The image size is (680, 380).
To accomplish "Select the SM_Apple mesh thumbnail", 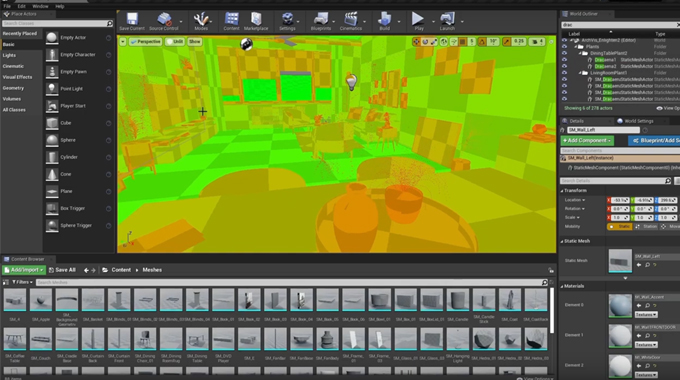I will click(41, 300).
